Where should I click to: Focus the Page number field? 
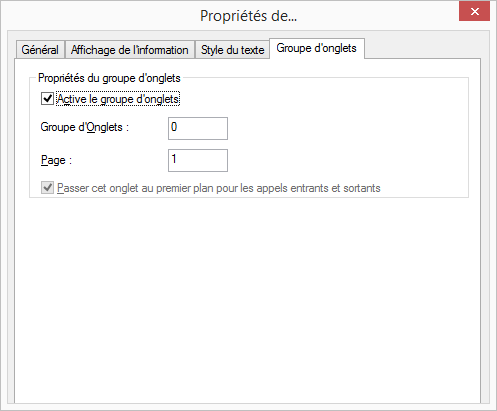point(198,161)
